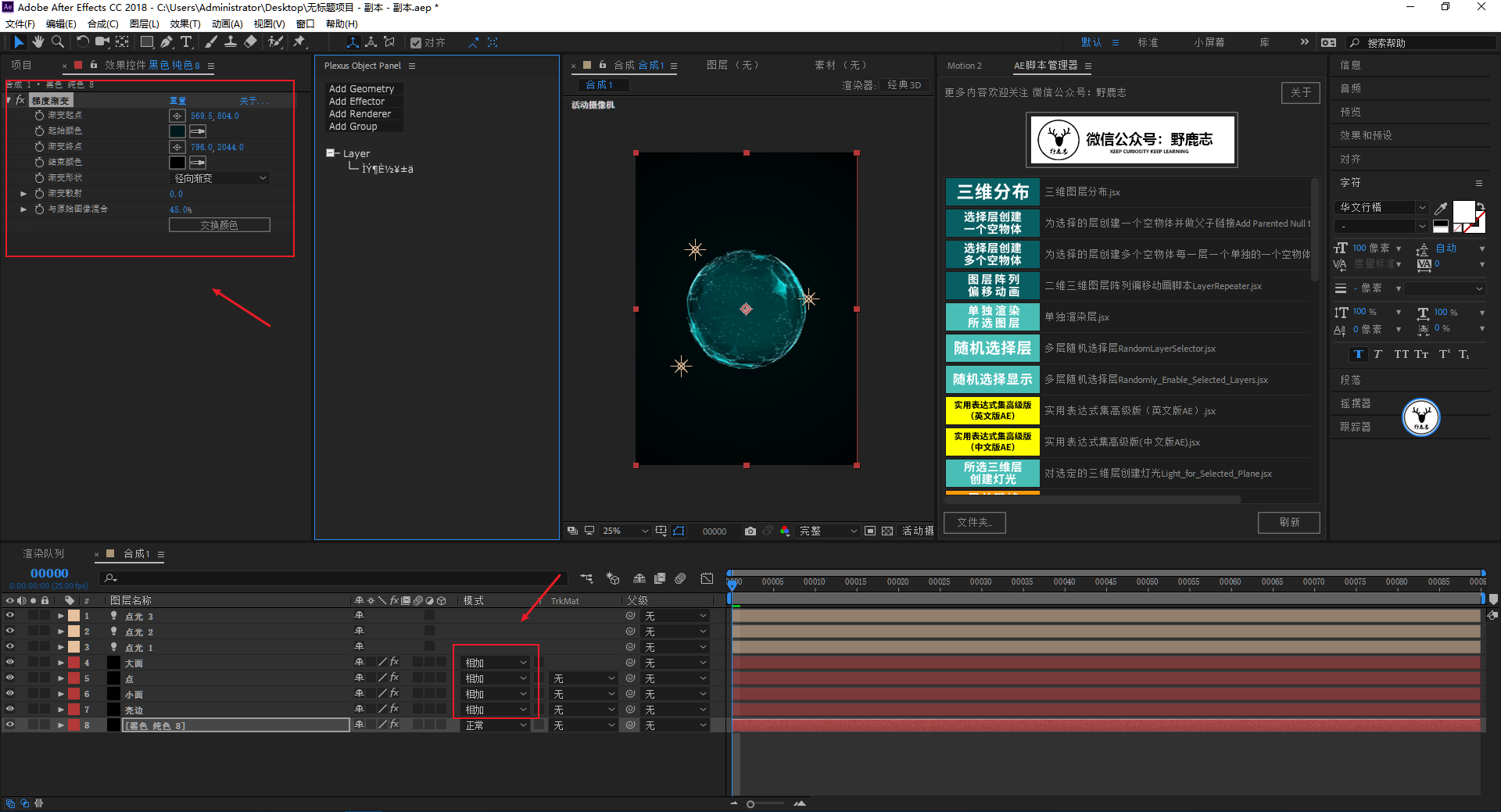The height and width of the screenshot is (812, 1501).
Task: Select the Clone Stamp tool
Action: pos(231,42)
